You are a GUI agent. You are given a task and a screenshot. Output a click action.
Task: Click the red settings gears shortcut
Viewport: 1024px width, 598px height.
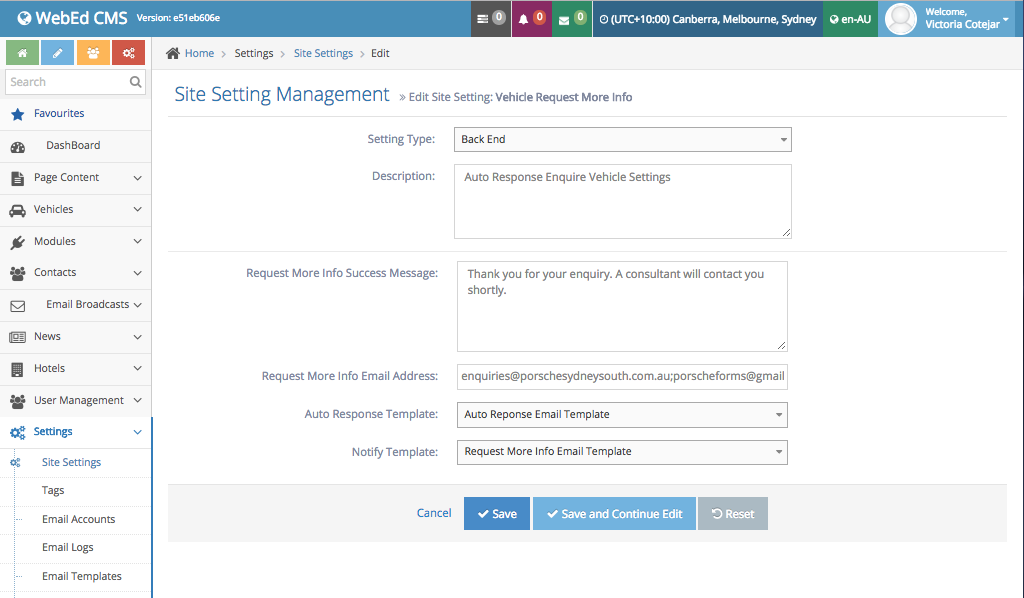(128, 53)
